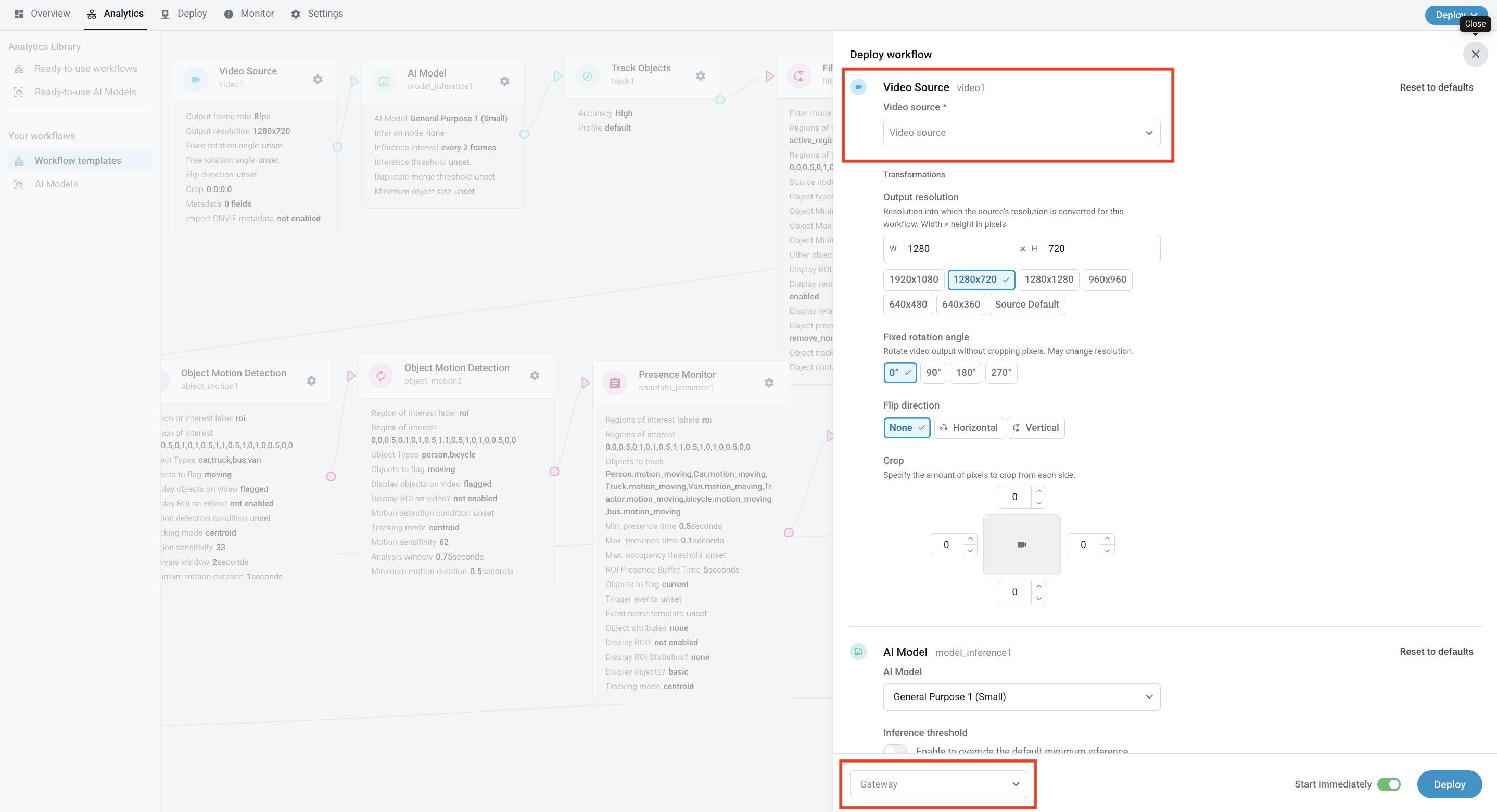Open the Deploy tab in navigation
The height and width of the screenshot is (812, 1497).
[x=184, y=14]
